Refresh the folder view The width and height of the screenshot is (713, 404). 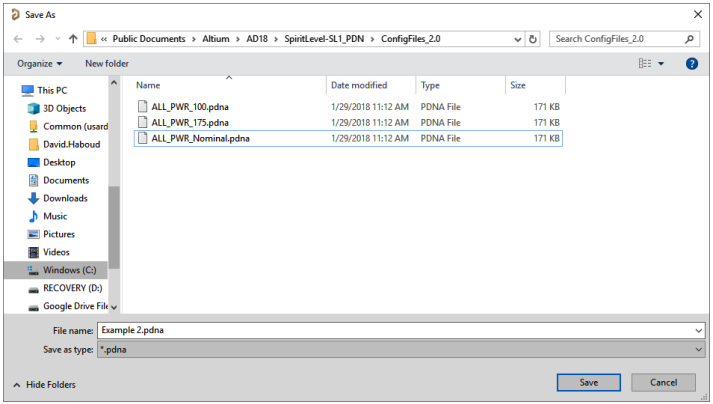pyautogui.click(x=532, y=40)
